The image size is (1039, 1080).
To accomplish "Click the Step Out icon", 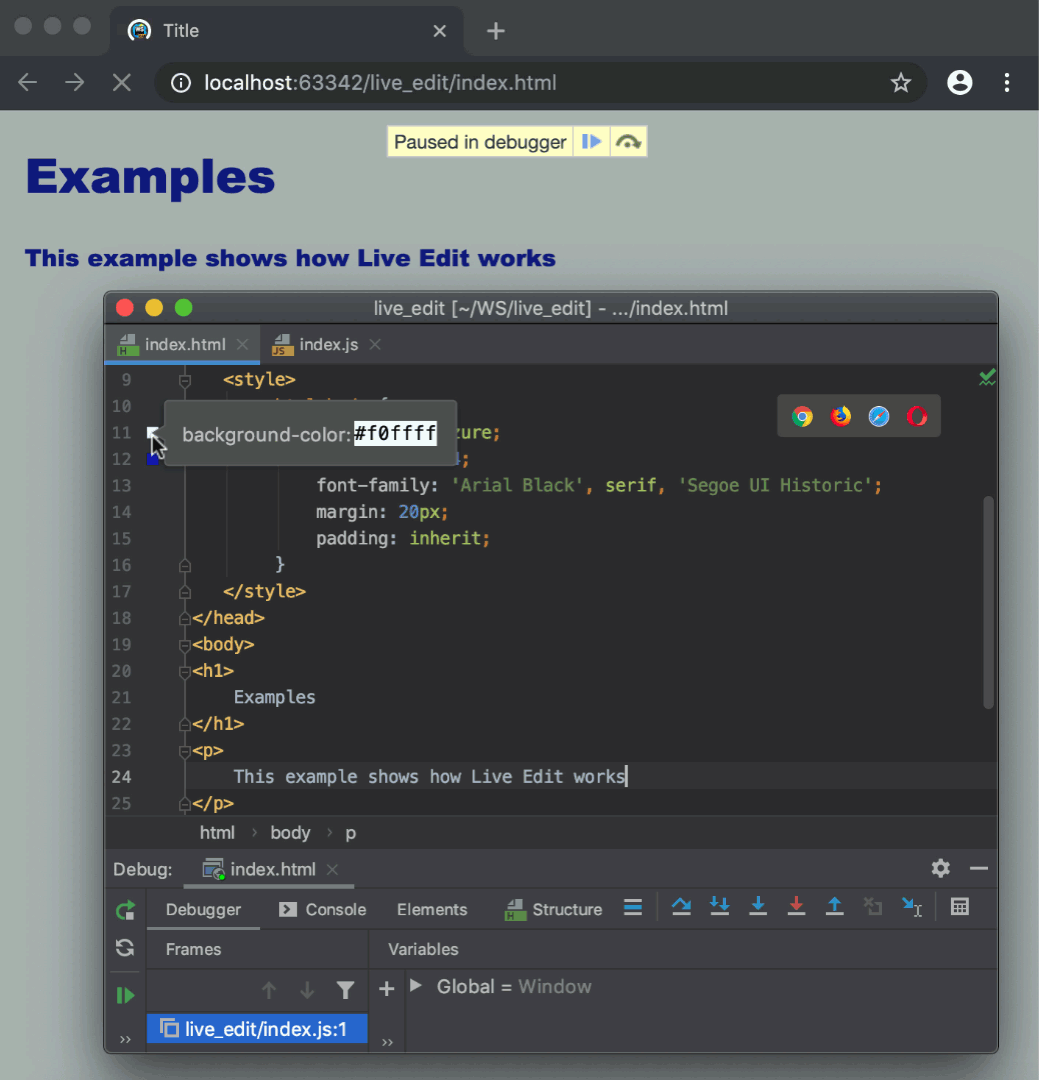I will 834,907.
